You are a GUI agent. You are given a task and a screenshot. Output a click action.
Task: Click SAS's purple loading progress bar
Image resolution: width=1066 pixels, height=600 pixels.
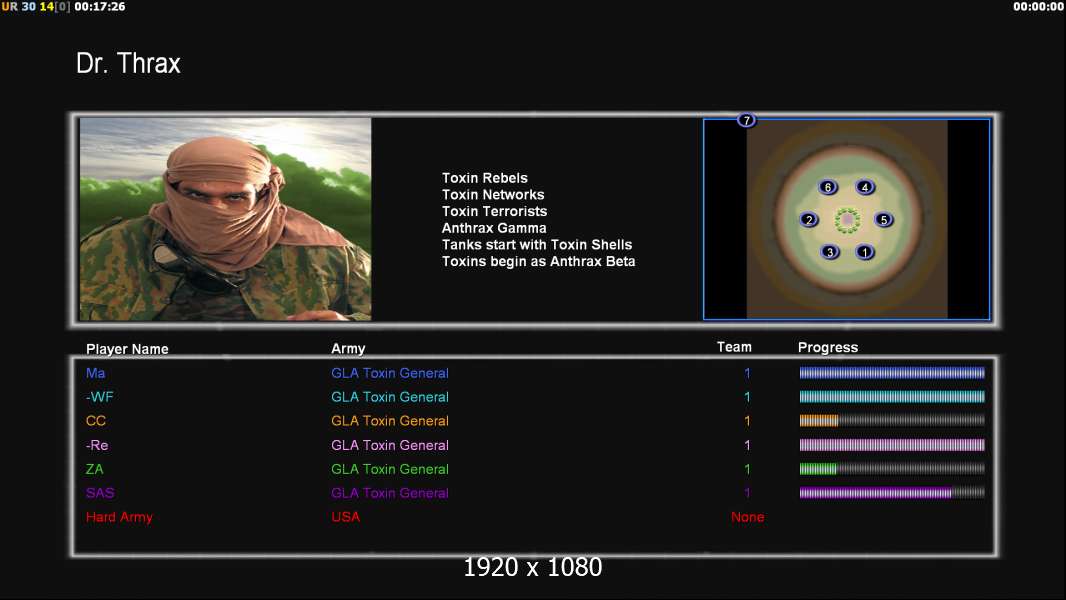(x=892, y=493)
